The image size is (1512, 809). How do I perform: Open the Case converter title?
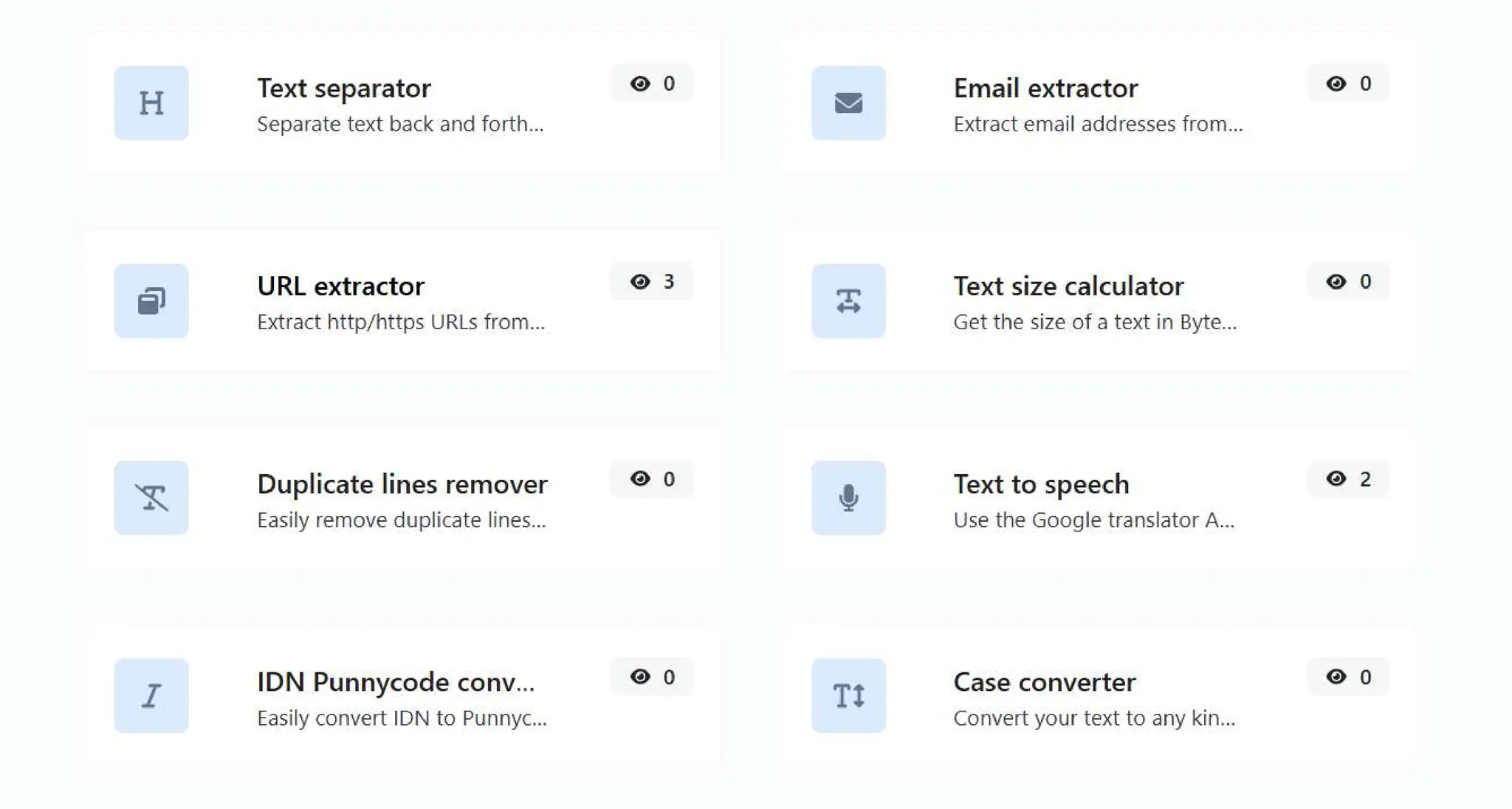point(1044,681)
